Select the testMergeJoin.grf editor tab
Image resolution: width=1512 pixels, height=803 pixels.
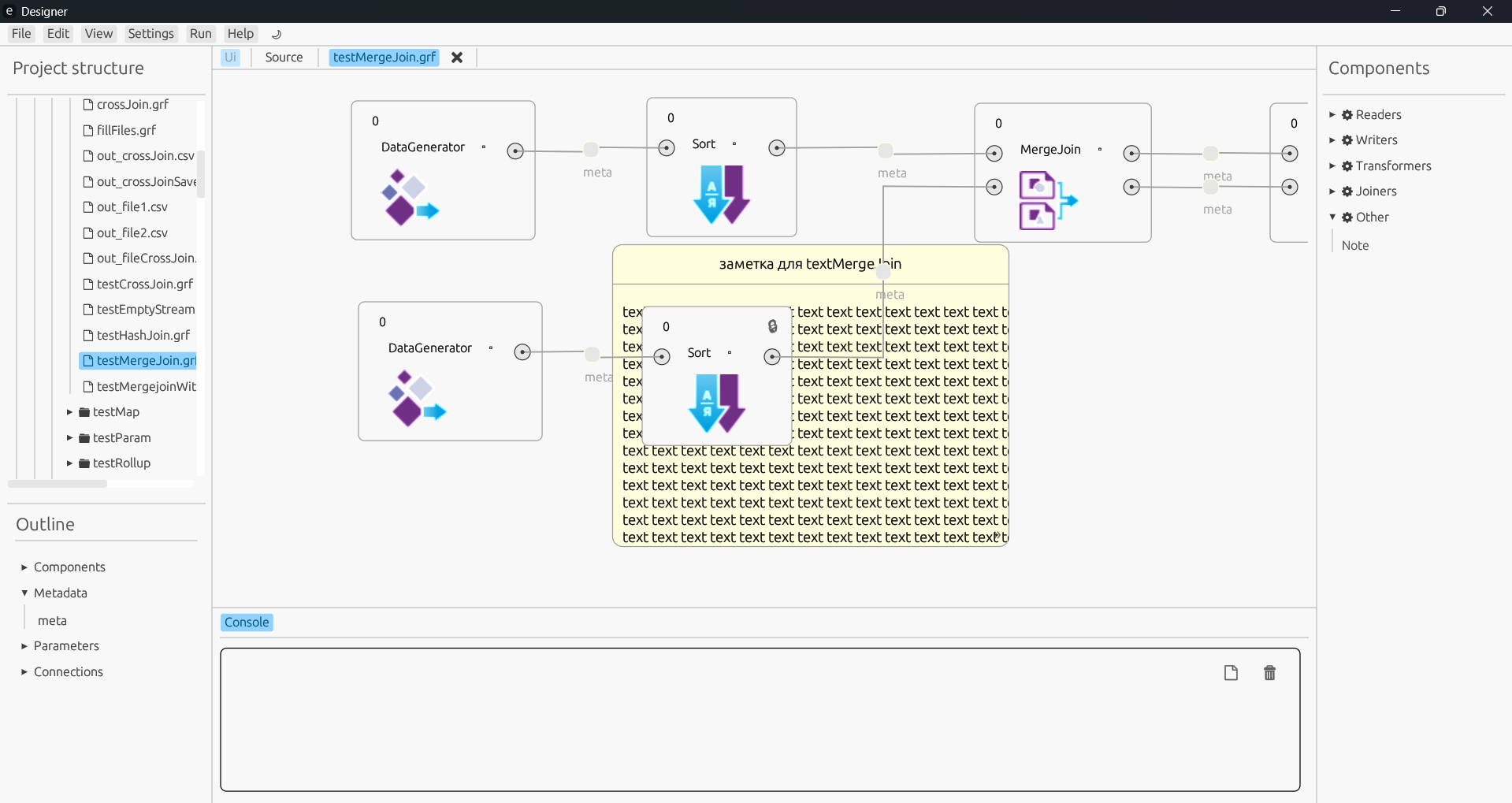pos(385,58)
